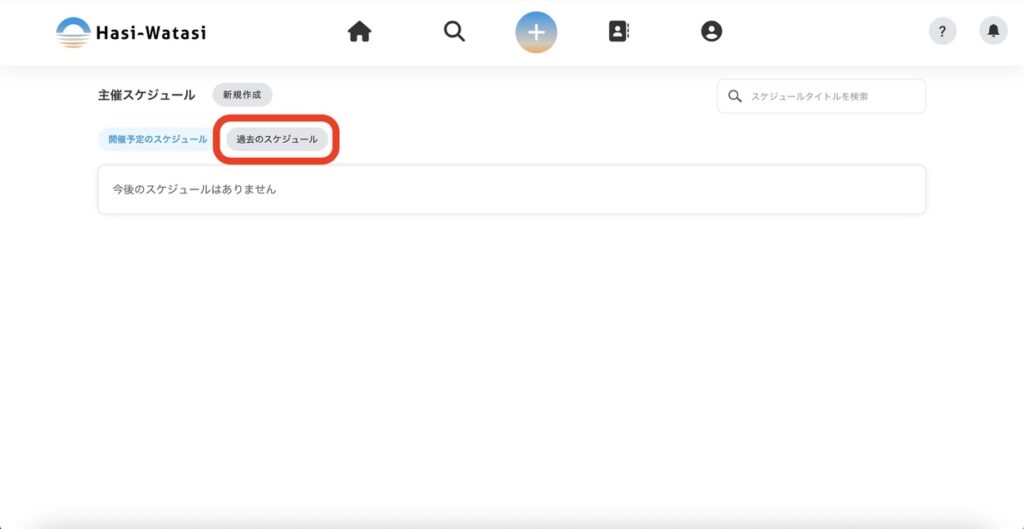
Task: Click the Hasi-Watasi brand name text
Action: [151, 33]
